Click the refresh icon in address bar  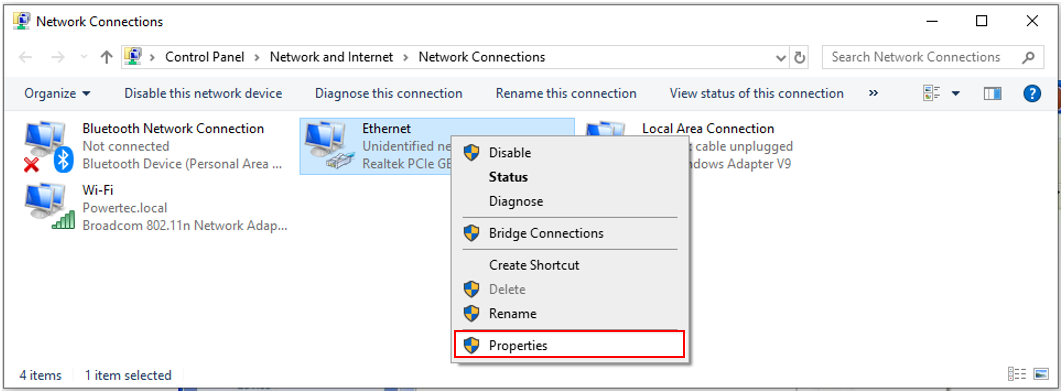(x=800, y=58)
